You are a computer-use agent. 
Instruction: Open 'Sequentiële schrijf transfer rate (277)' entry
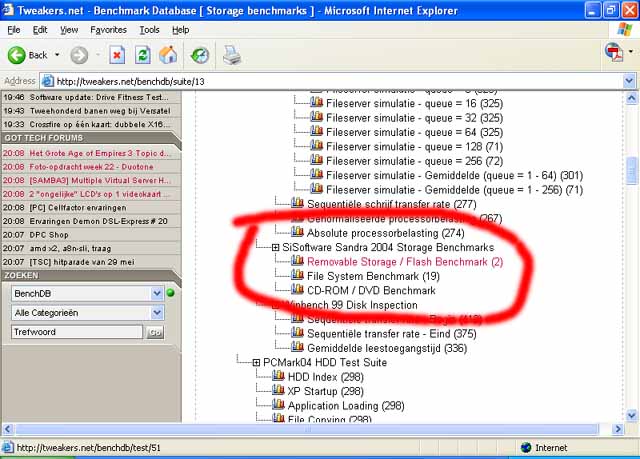[x=391, y=204]
